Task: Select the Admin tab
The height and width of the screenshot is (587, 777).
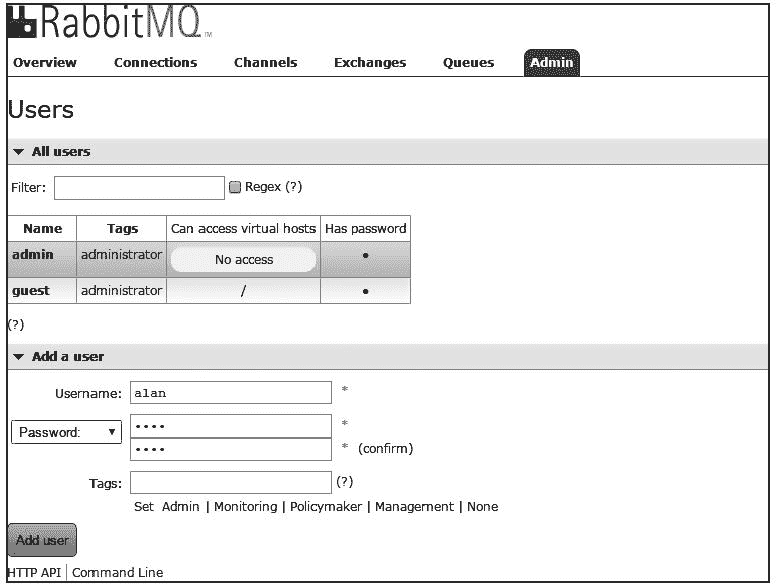Action: coord(551,63)
